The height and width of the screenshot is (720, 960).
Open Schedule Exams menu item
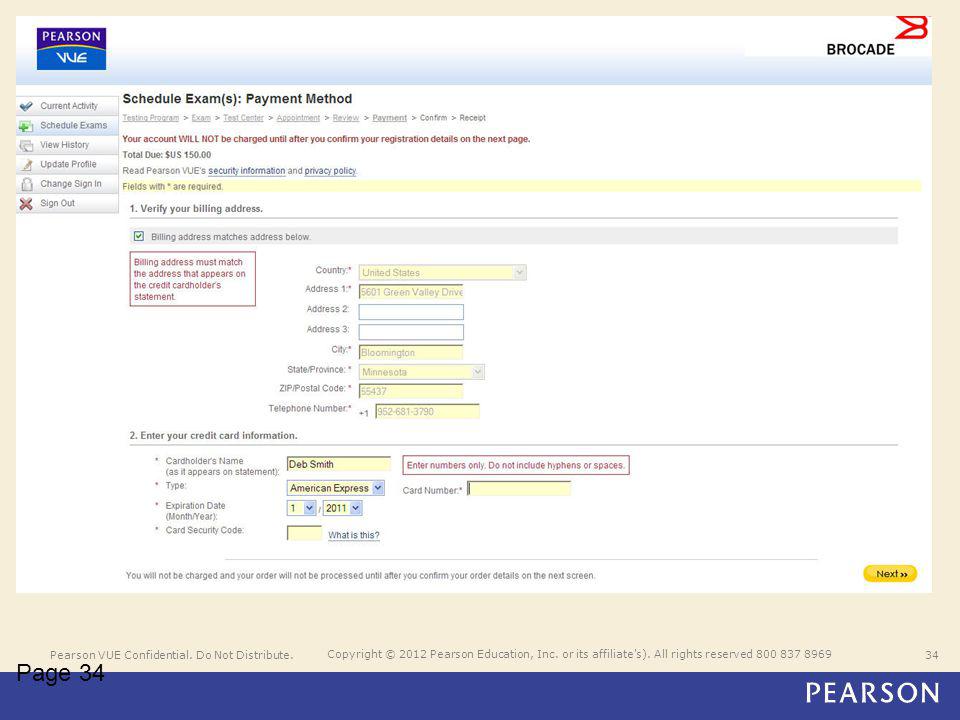[67, 126]
